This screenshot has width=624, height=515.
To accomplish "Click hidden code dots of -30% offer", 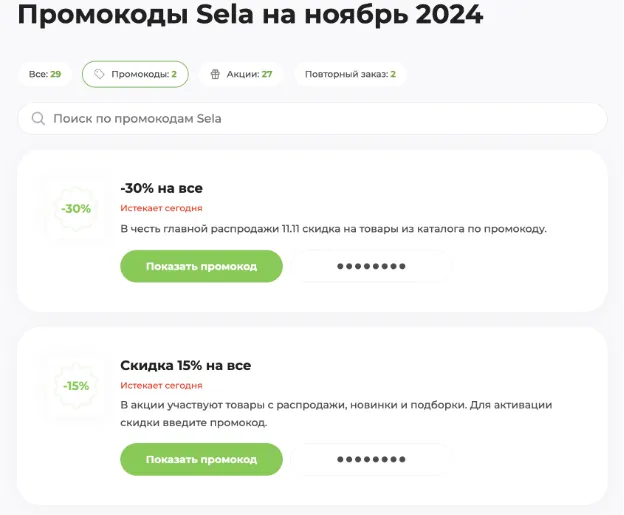I will click(x=371, y=266).
